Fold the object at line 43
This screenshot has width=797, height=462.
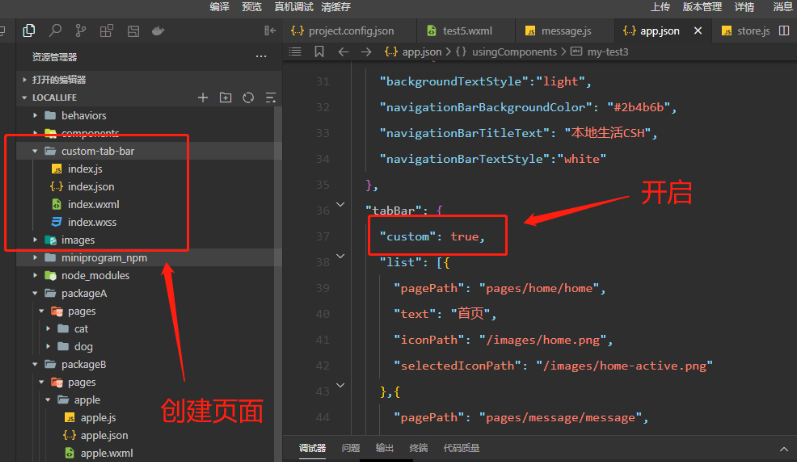point(341,385)
